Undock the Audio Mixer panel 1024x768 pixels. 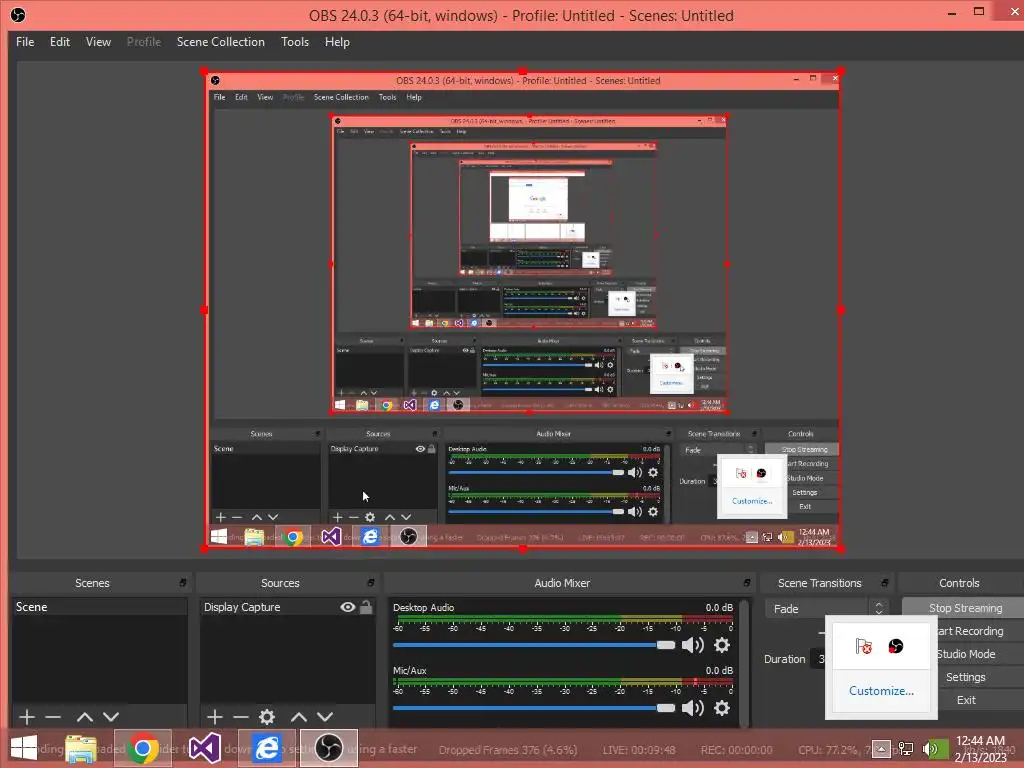tap(746, 583)
